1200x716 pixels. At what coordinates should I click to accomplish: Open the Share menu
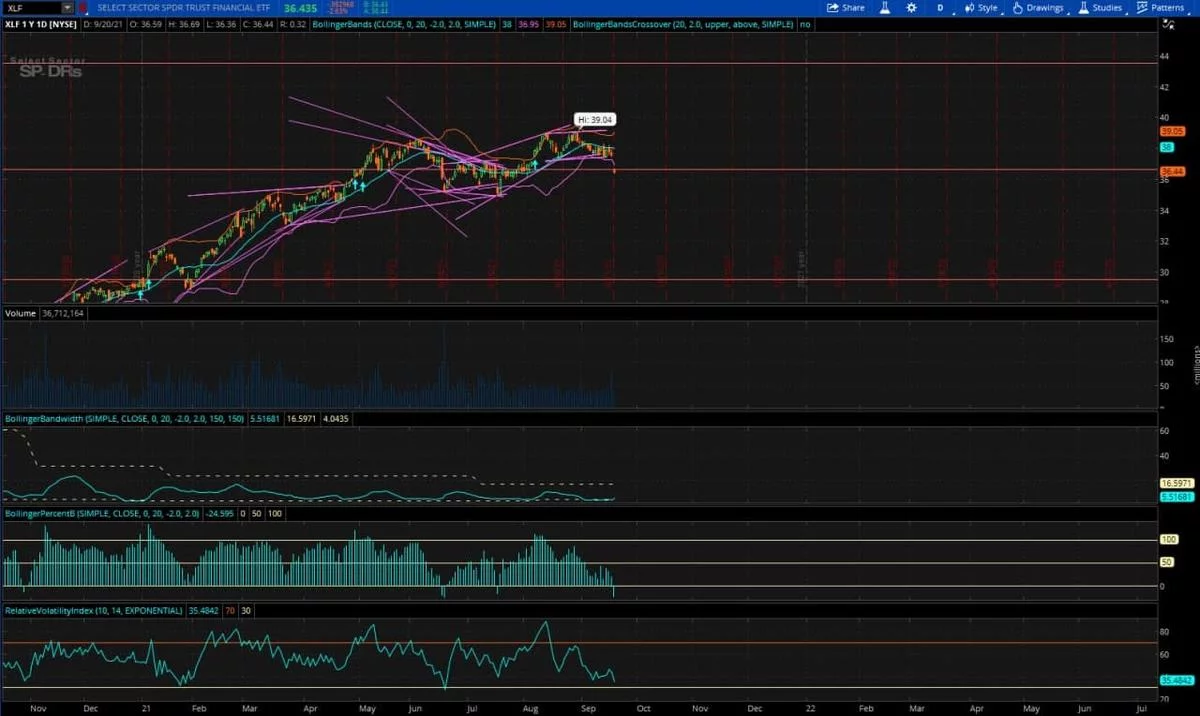846,7
